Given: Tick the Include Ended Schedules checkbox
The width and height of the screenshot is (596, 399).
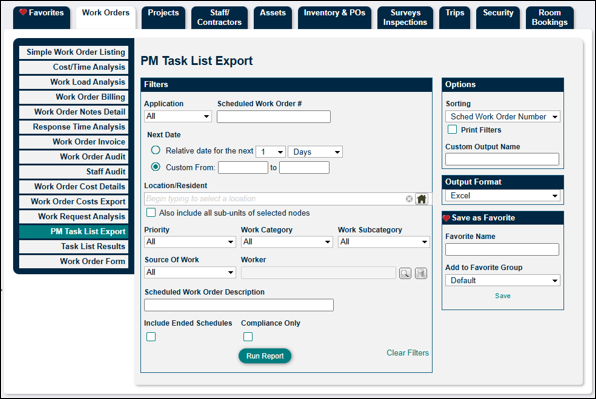Looking at the screenshot, I should [151, 337].
